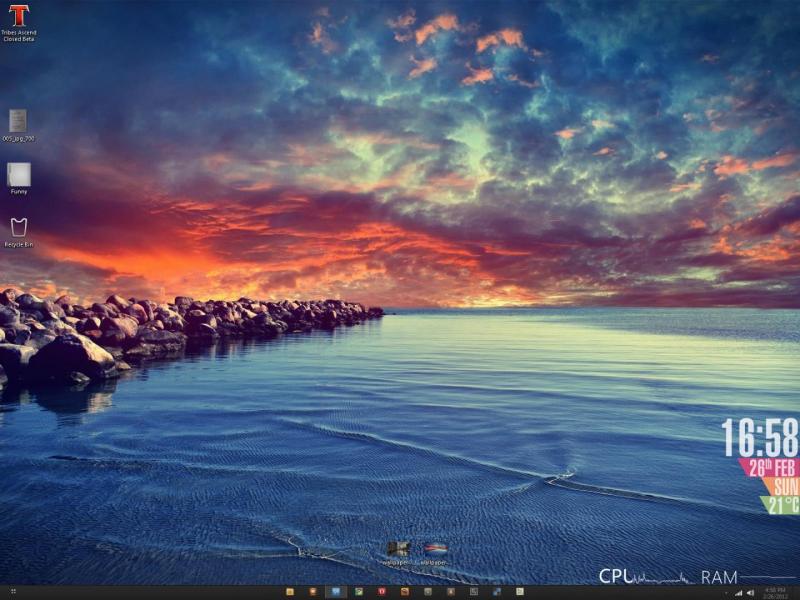Open the gray-olive taskbar icon
The width and height of the screenshot is (800, 600).
coord(428,592)
